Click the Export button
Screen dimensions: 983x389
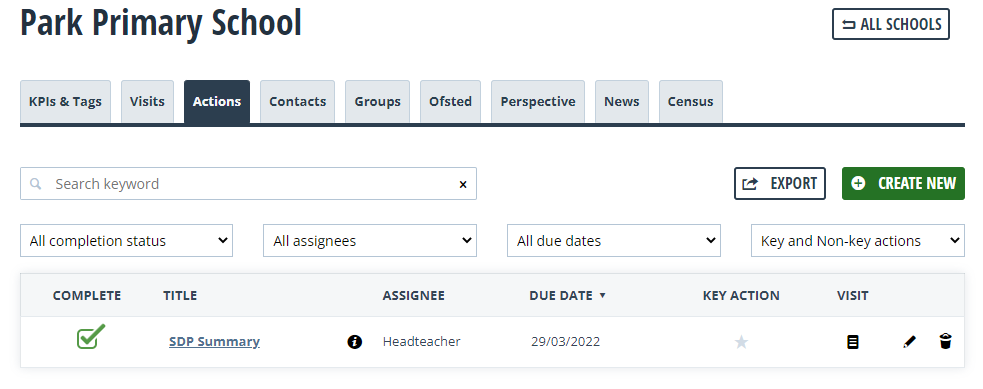click(x=780, y=184)
